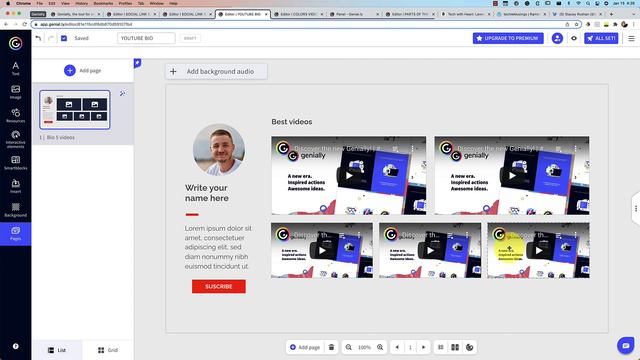640x360 pixels.
Task: Click the Draft status label
Action: (190, 38)
